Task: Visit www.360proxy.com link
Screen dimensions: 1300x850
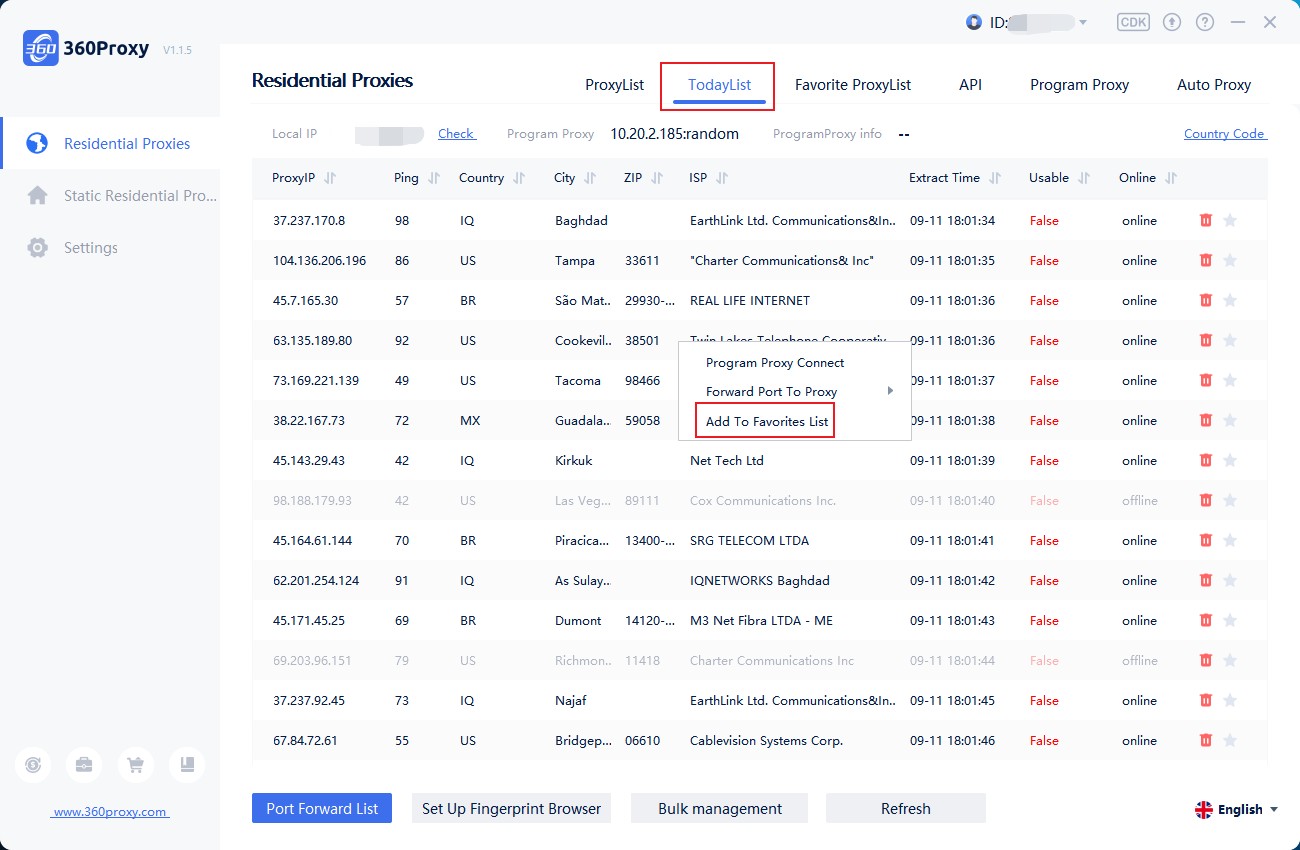Action: (x=110, y=812)
